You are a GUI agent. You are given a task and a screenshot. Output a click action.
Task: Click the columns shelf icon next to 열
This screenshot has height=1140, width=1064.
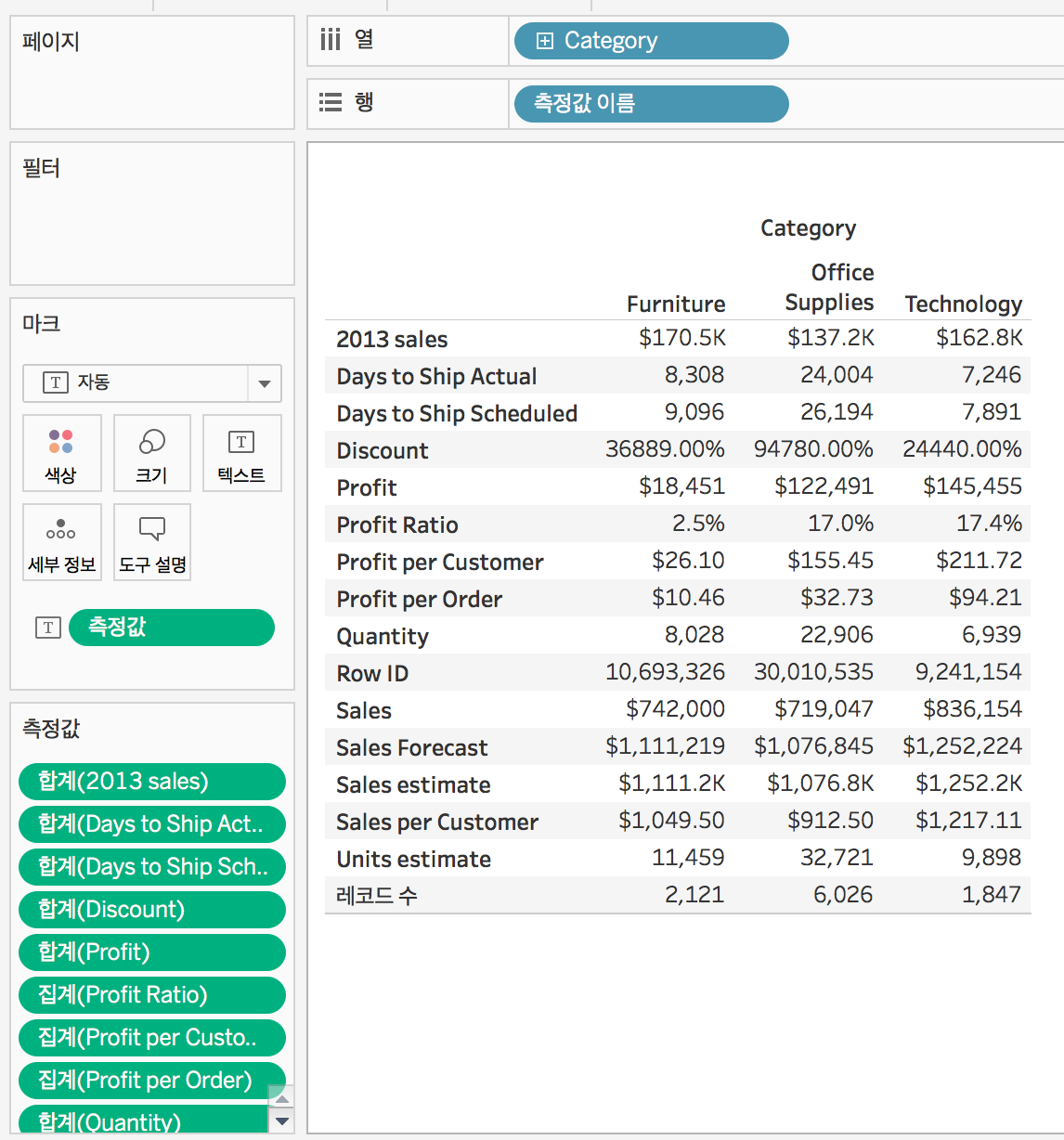point(331,40)
